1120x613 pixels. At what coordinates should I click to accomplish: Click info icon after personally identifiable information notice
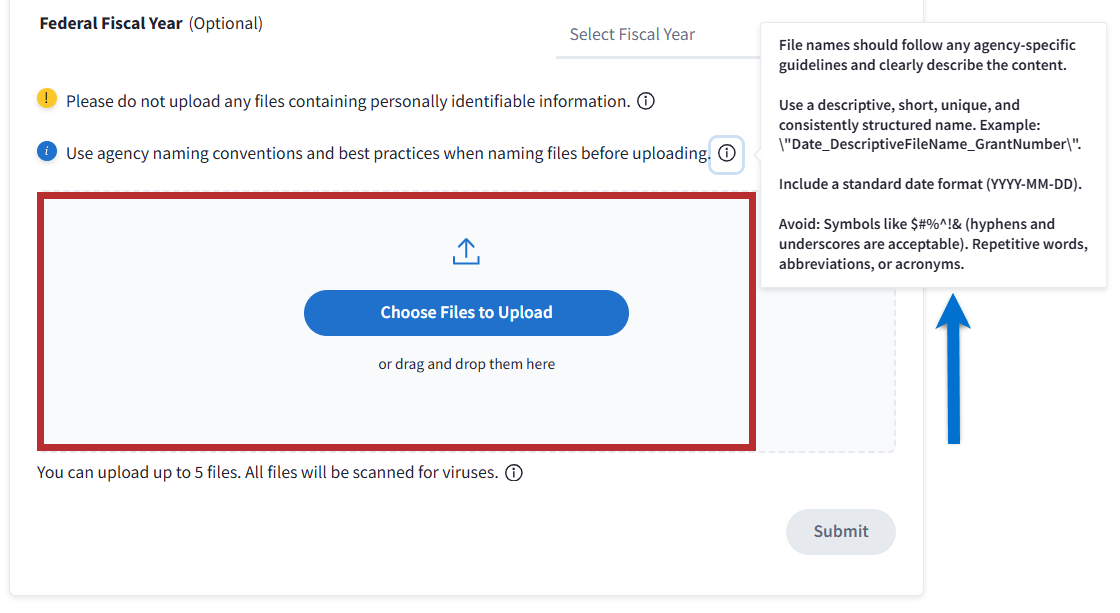coord(646,101)
